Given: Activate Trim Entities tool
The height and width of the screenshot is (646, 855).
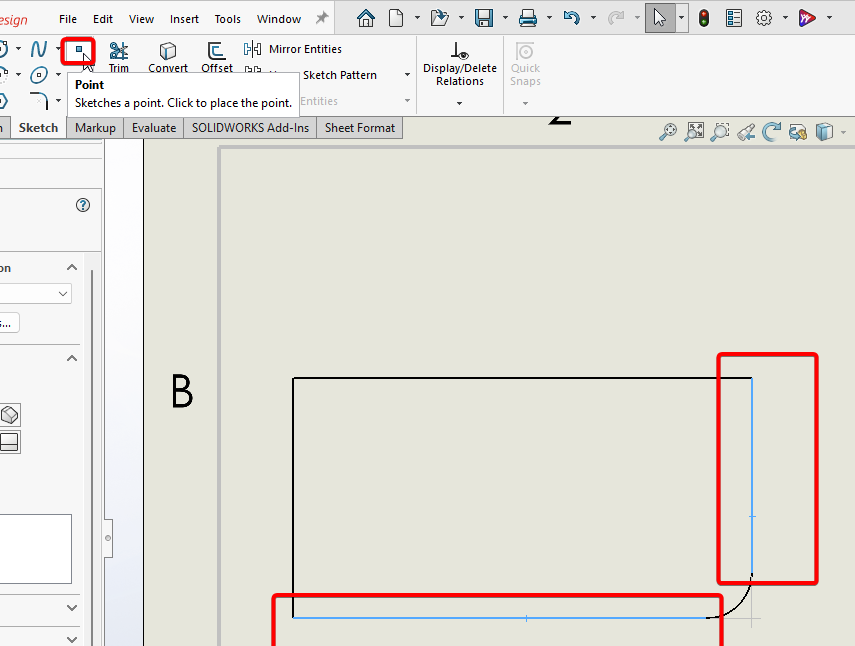Looking at the screenshot, I should pyautogui.click(x=118, y=57).
